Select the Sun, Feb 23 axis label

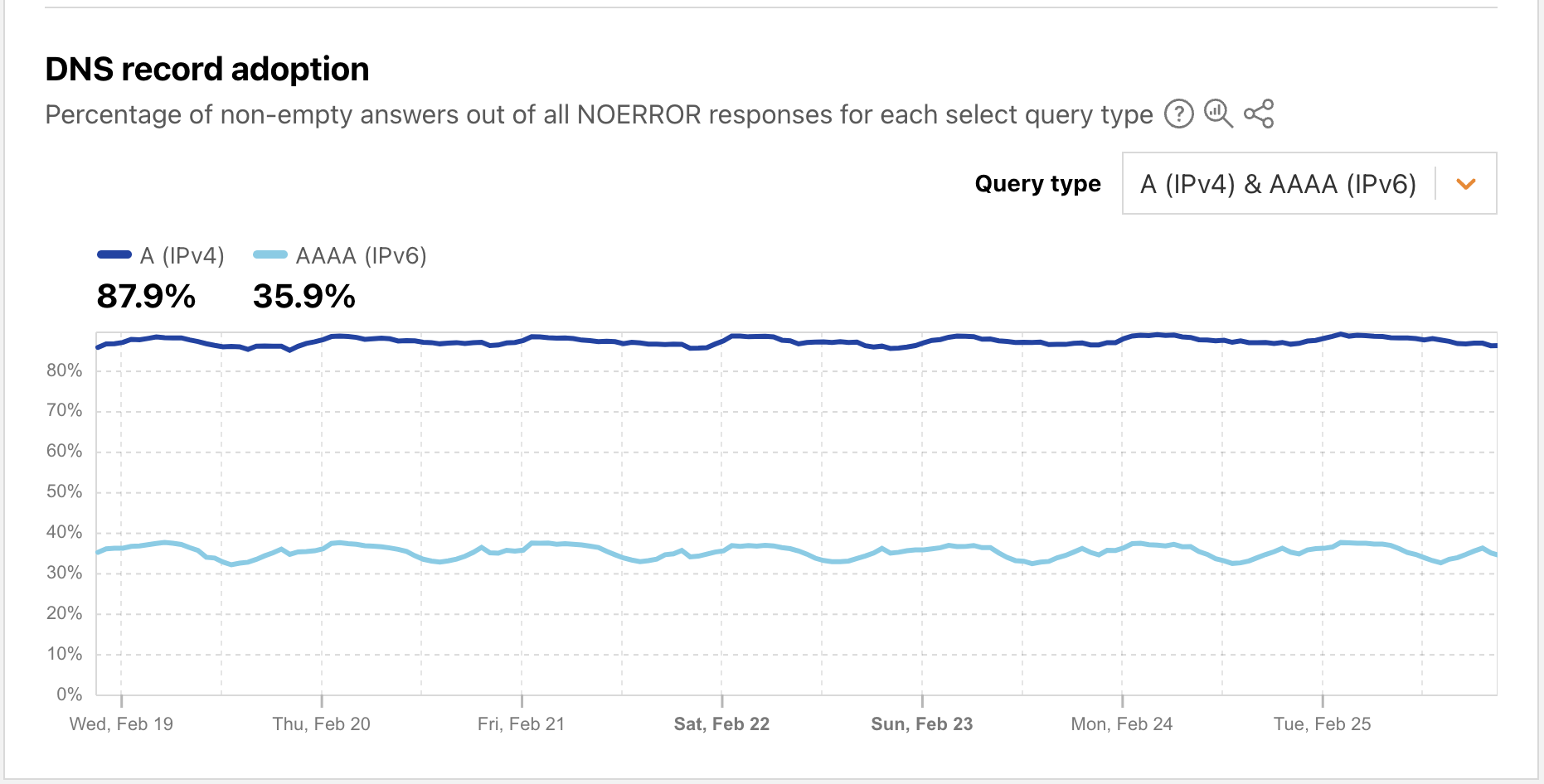[921, 724]
